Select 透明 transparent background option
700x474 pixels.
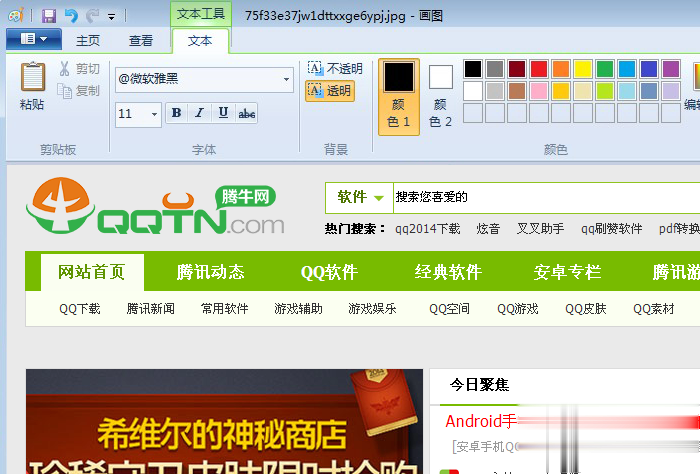330,91
